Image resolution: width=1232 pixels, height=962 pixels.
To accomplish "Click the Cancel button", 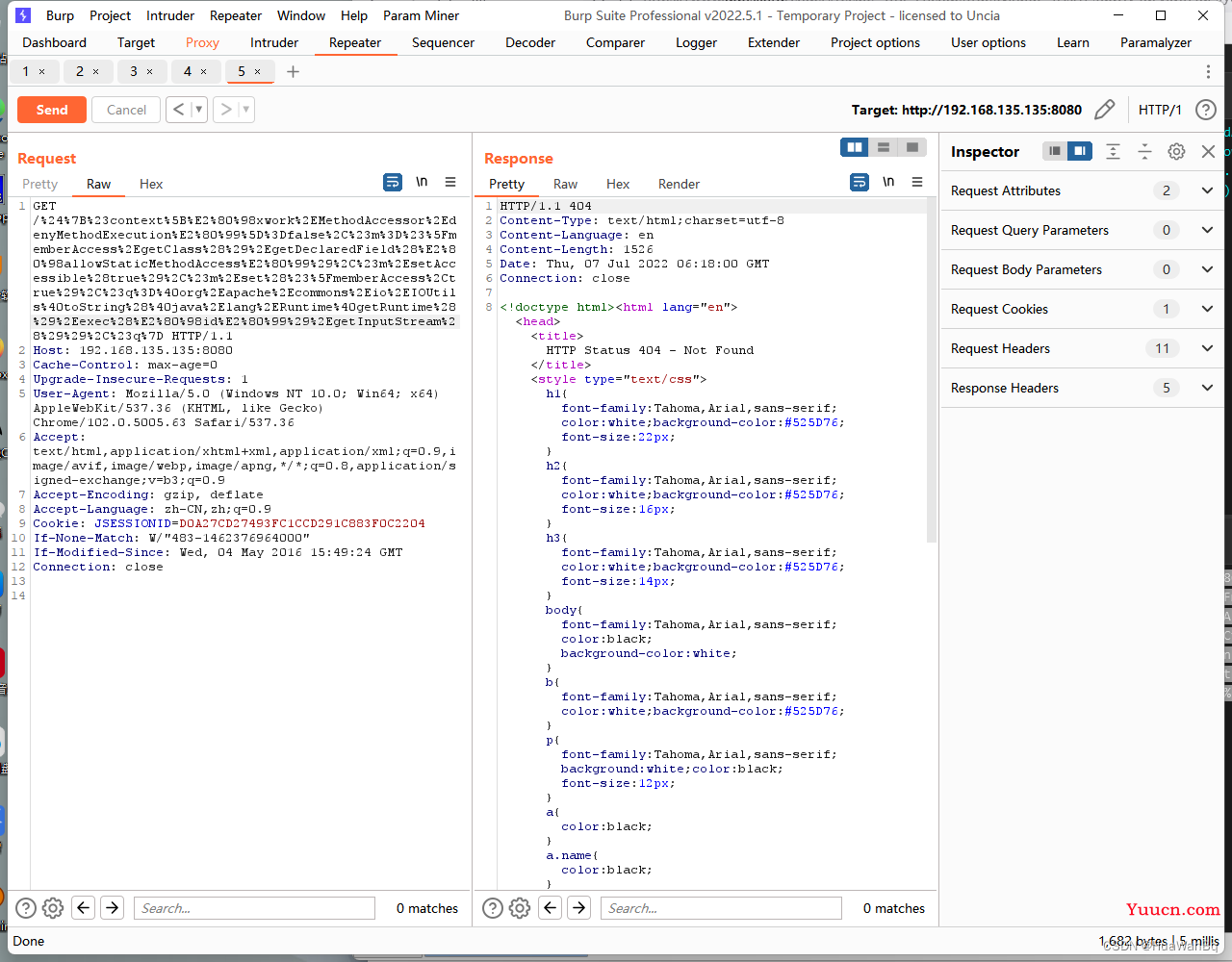I will 126,110.
